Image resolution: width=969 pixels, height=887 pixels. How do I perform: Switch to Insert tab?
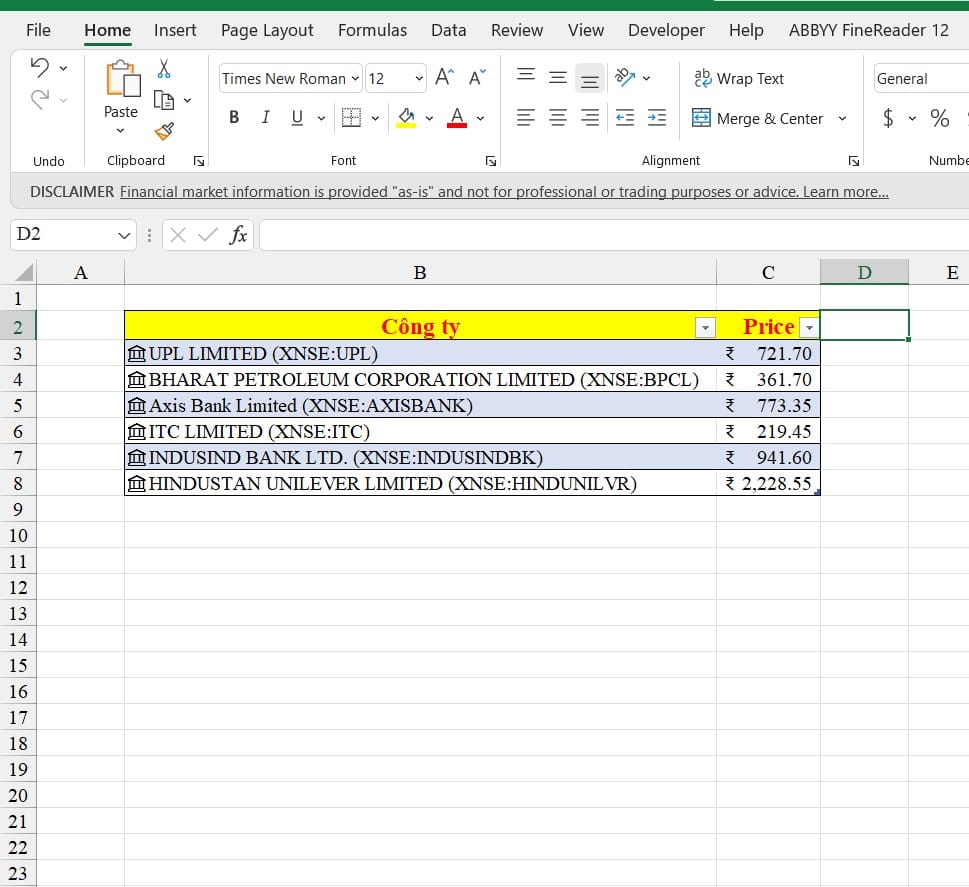tap(175, 30)
